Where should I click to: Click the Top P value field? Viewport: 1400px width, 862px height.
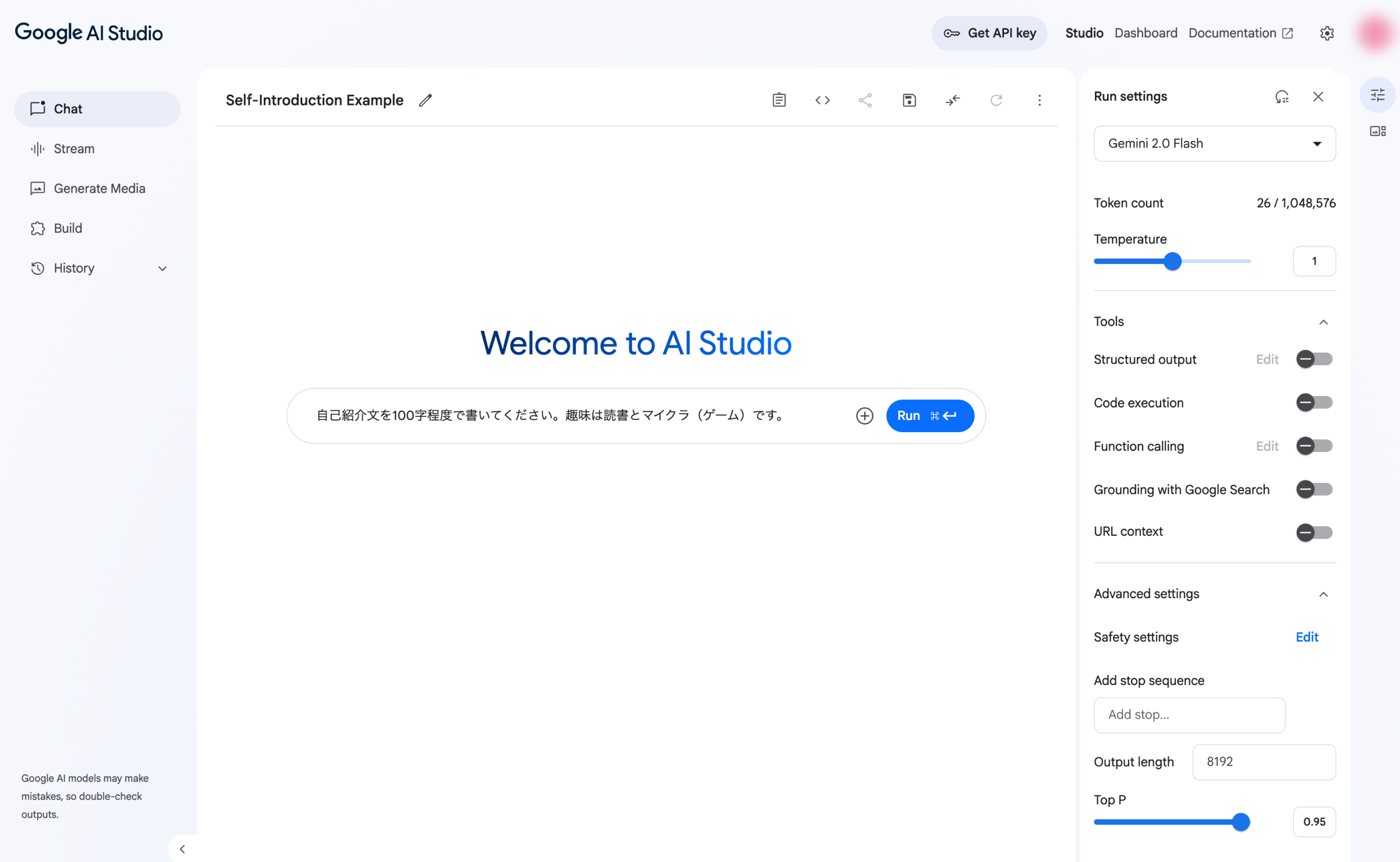pyautogui.click(x=1314, y=822)
